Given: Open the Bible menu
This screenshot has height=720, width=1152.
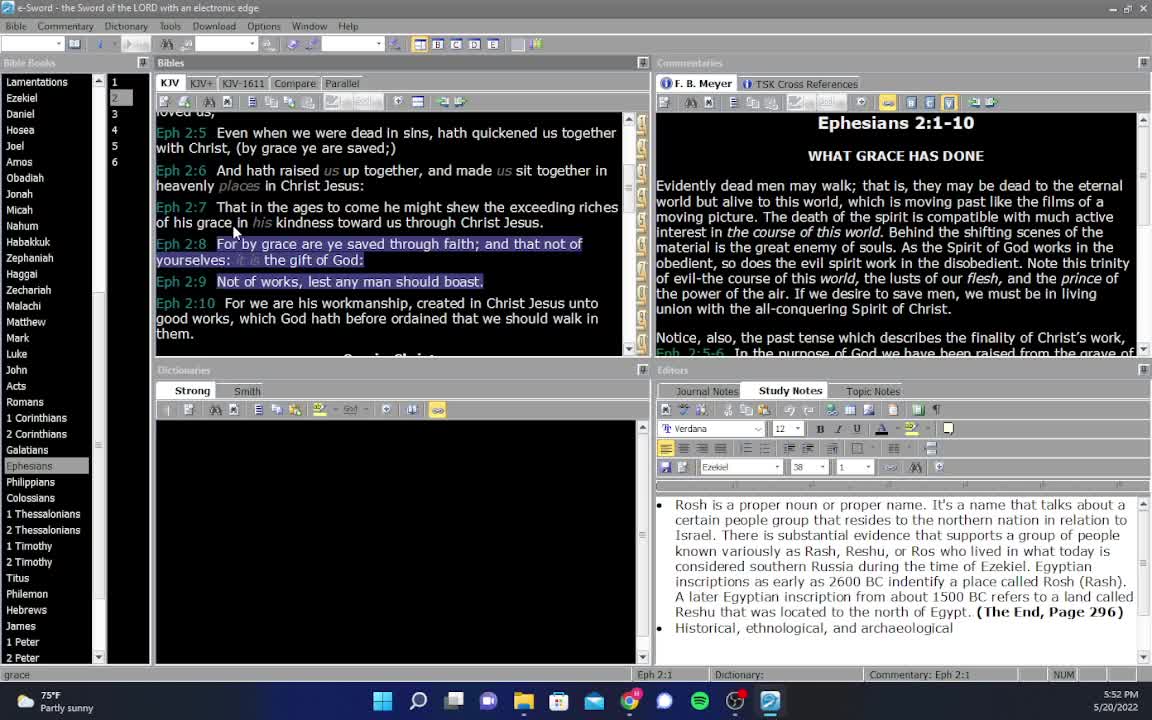Looking at the screenshot, I should (15, 26).
